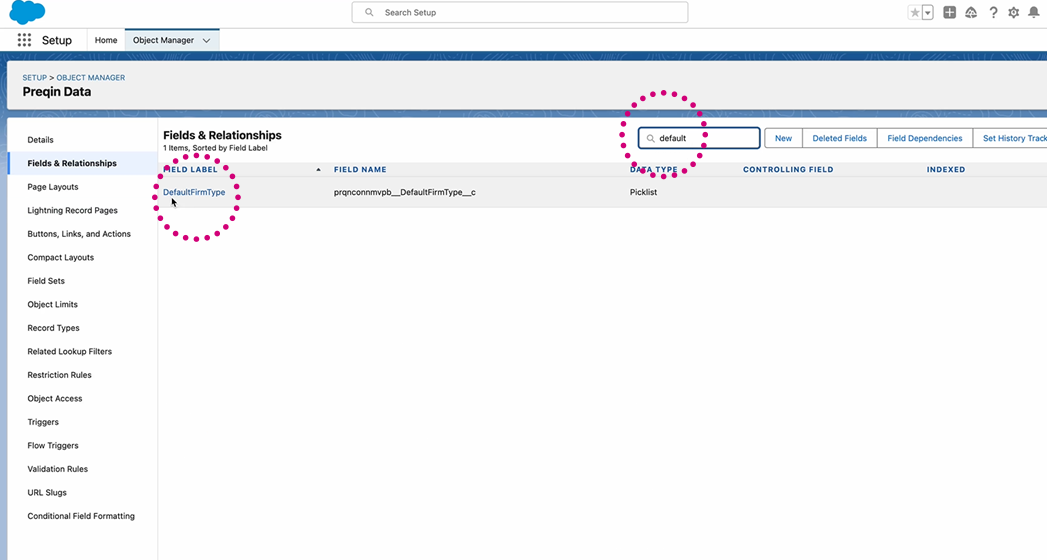Open the Setup gear icon
This screenshot has width=1047, height=560.
[x=1014, y=13]
